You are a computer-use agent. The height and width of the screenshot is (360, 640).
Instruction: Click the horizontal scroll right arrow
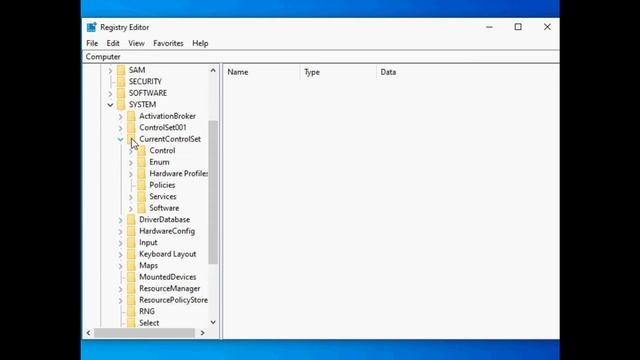[202, 333]
